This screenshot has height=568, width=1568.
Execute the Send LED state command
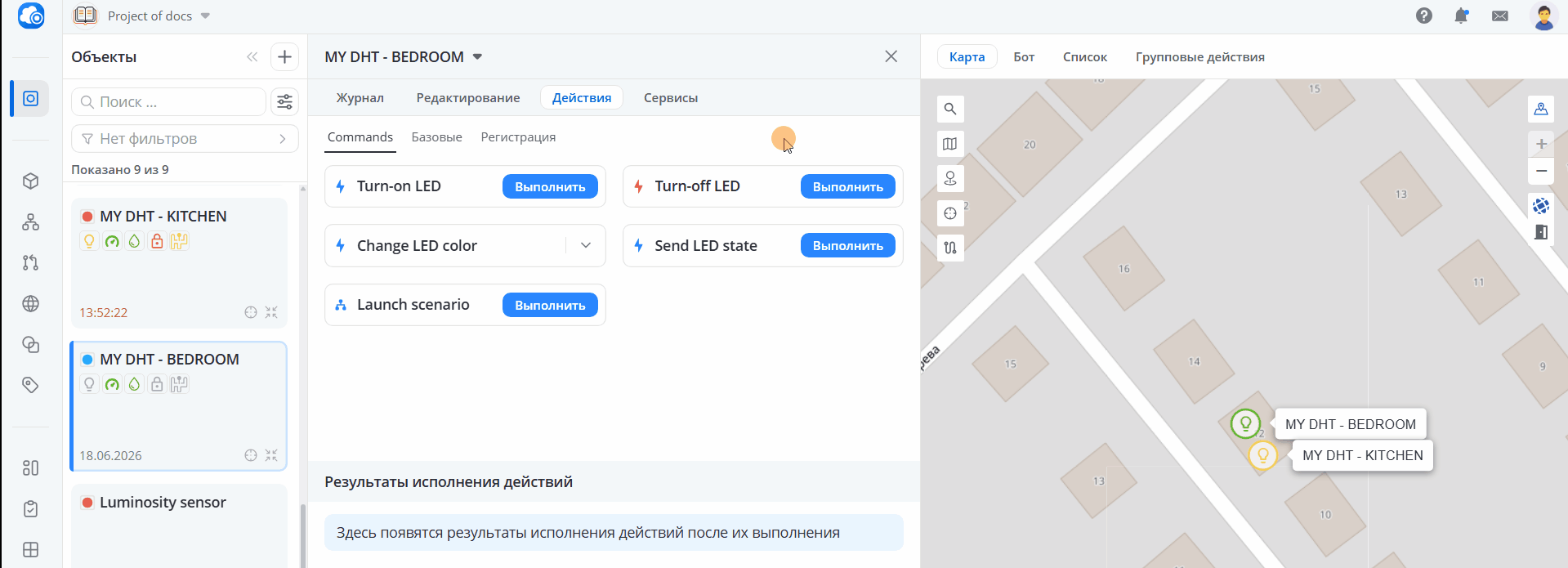coord(848,245)
